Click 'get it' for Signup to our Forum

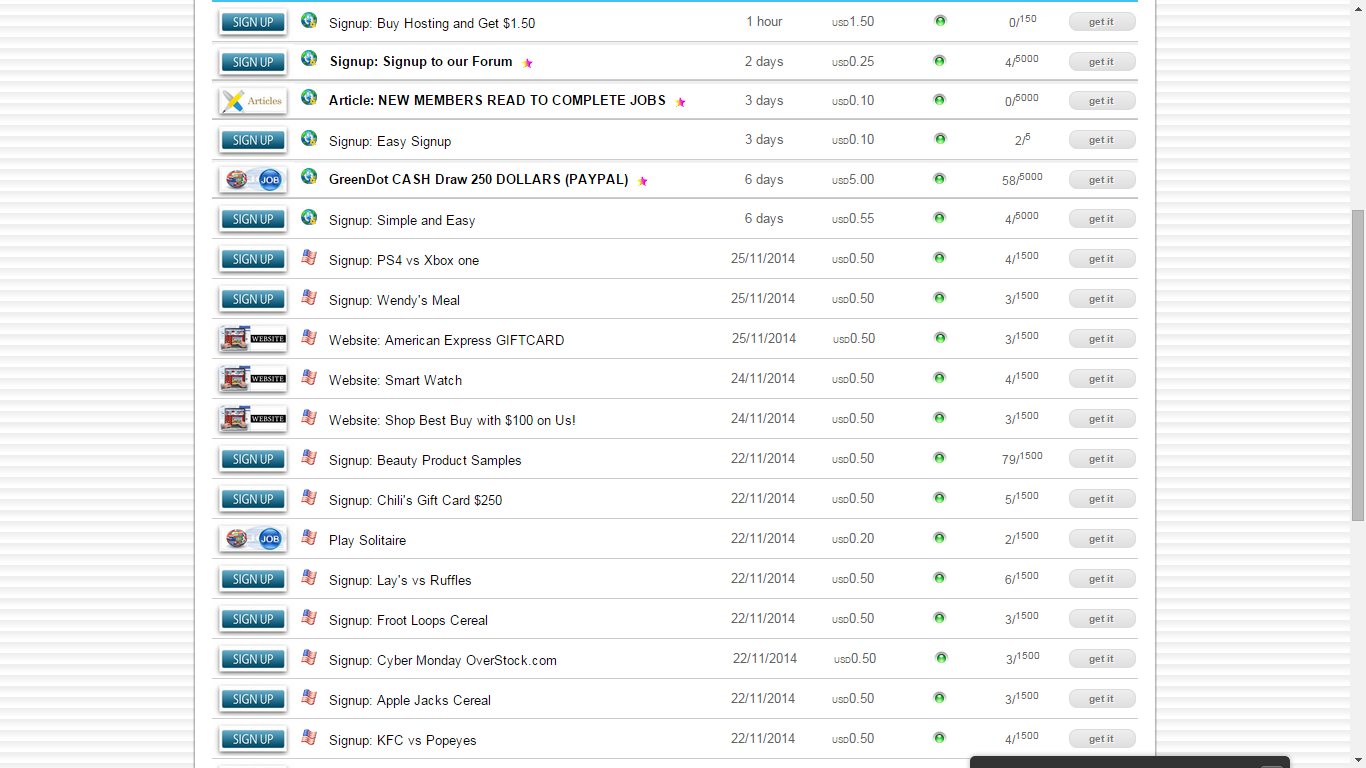point(1102,62)
